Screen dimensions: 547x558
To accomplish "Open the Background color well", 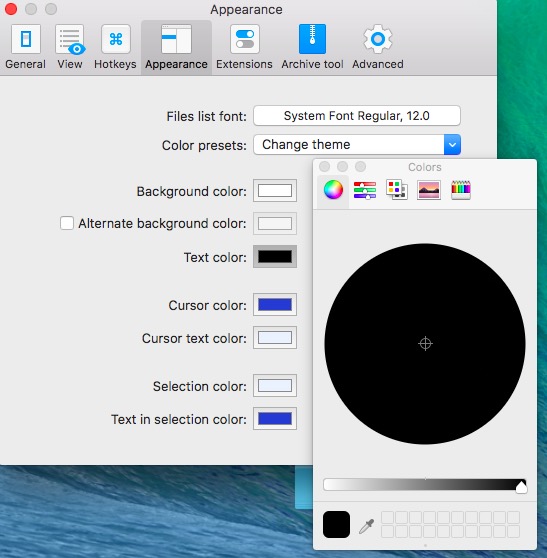I will 275,191.
